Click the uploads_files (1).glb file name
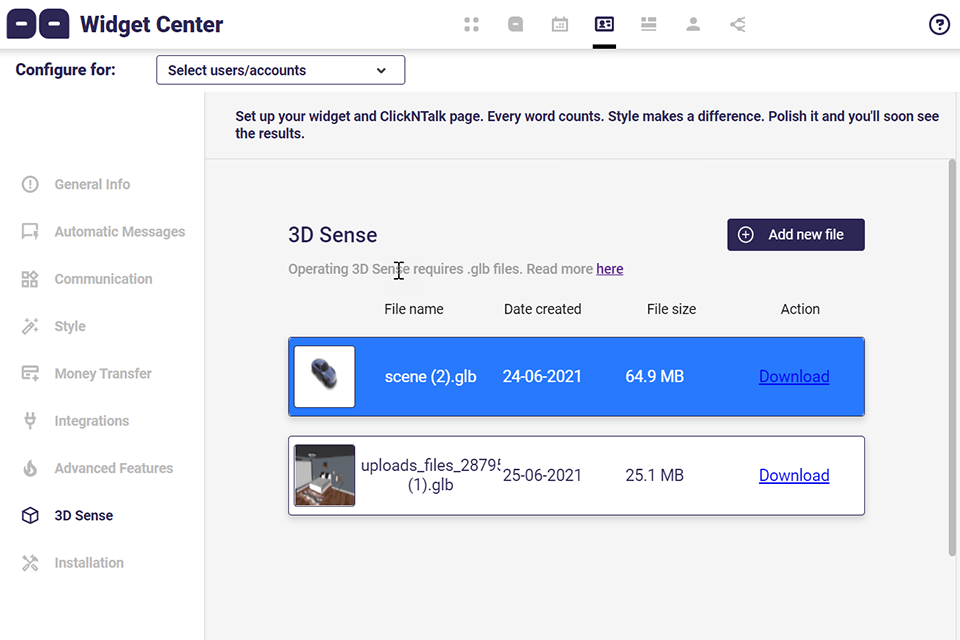Viewport: 960px width, 640px height. pos(430,475)
